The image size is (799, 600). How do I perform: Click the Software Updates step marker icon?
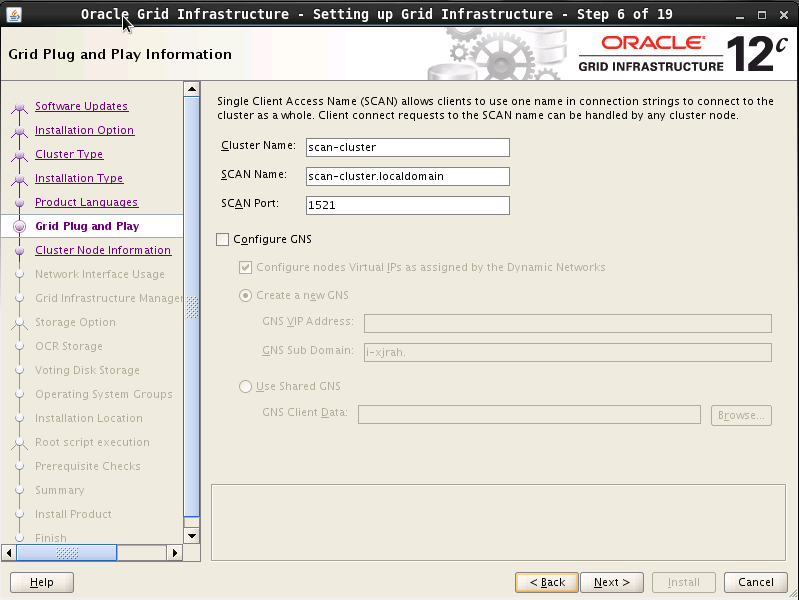tap(19, 108)
